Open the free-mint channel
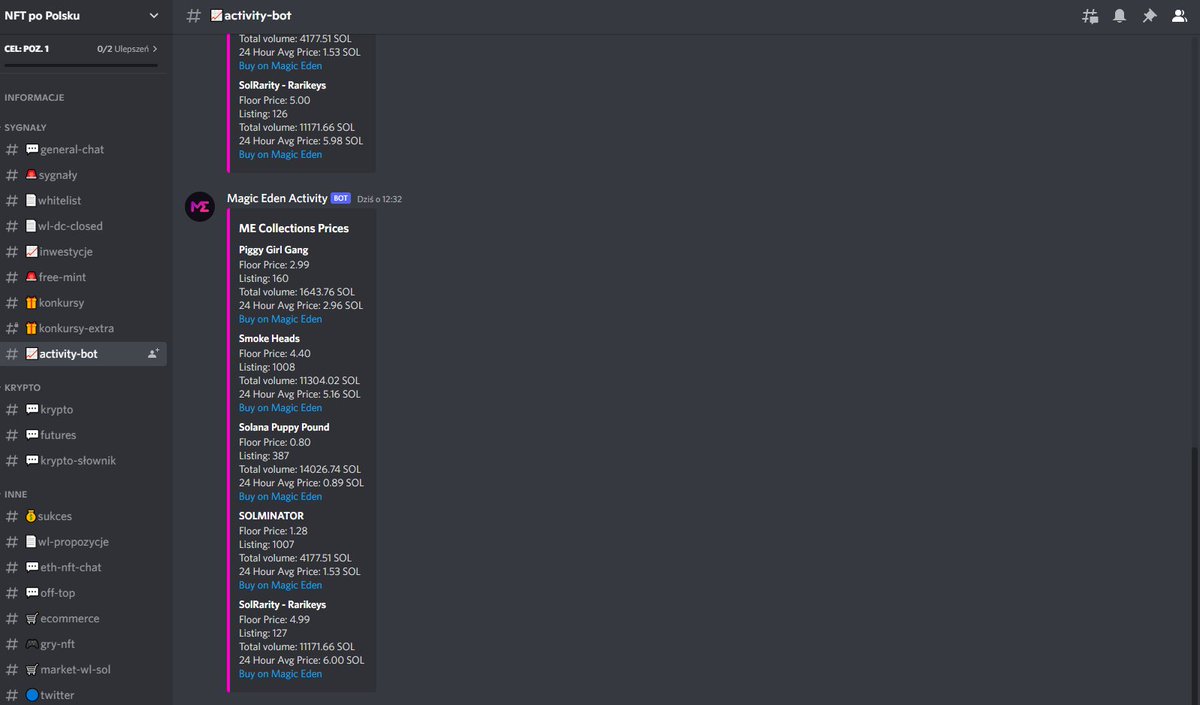Image resolution: width=1200 pixels, height=705 pixels. (x=84, y=277)
